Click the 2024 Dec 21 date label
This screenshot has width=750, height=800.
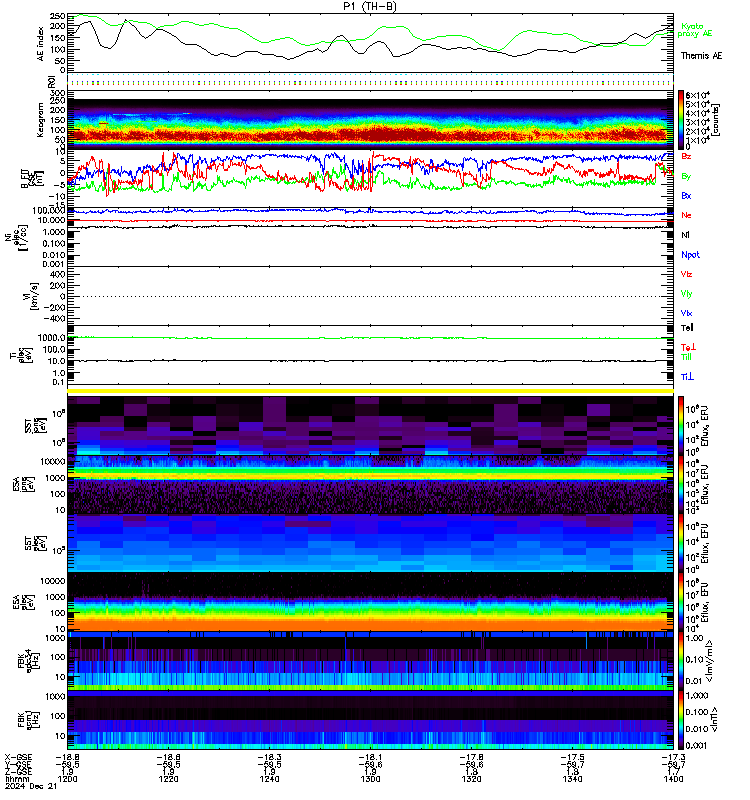pos(31,786)
